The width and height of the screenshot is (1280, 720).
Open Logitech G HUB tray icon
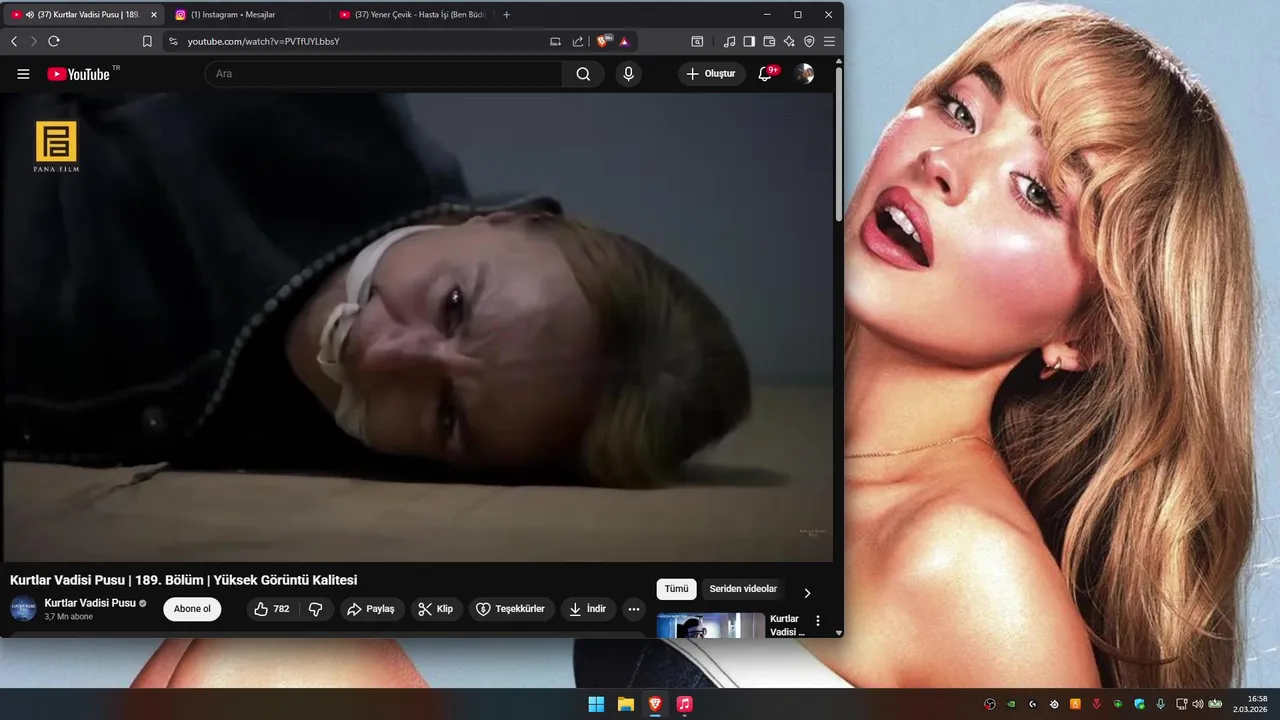pos(1033,704)
